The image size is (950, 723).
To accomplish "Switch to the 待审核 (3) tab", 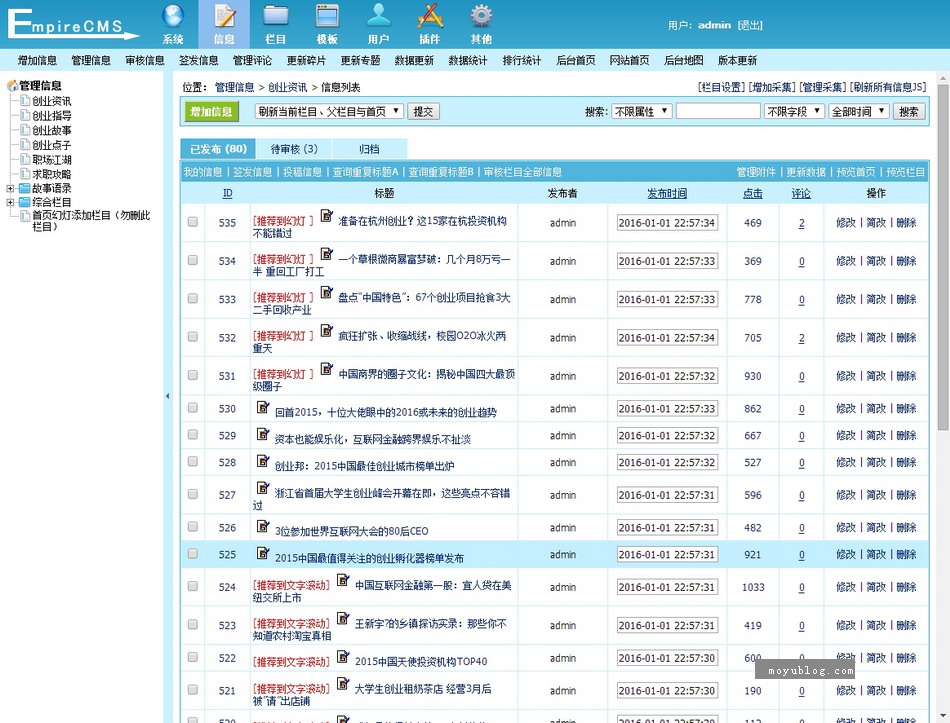I will [x=294, y=149].
